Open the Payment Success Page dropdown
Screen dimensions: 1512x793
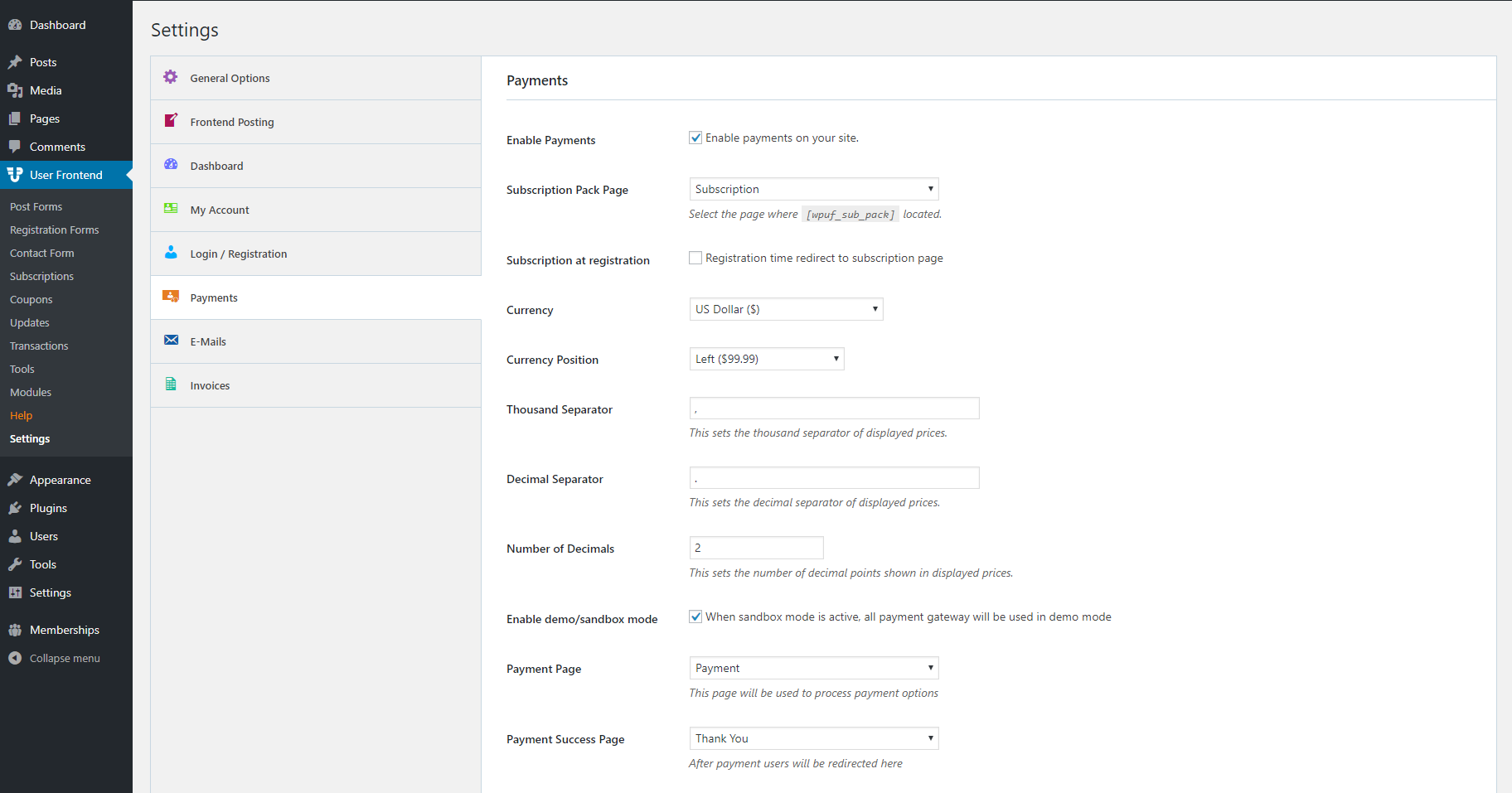(x=814, y=738)
